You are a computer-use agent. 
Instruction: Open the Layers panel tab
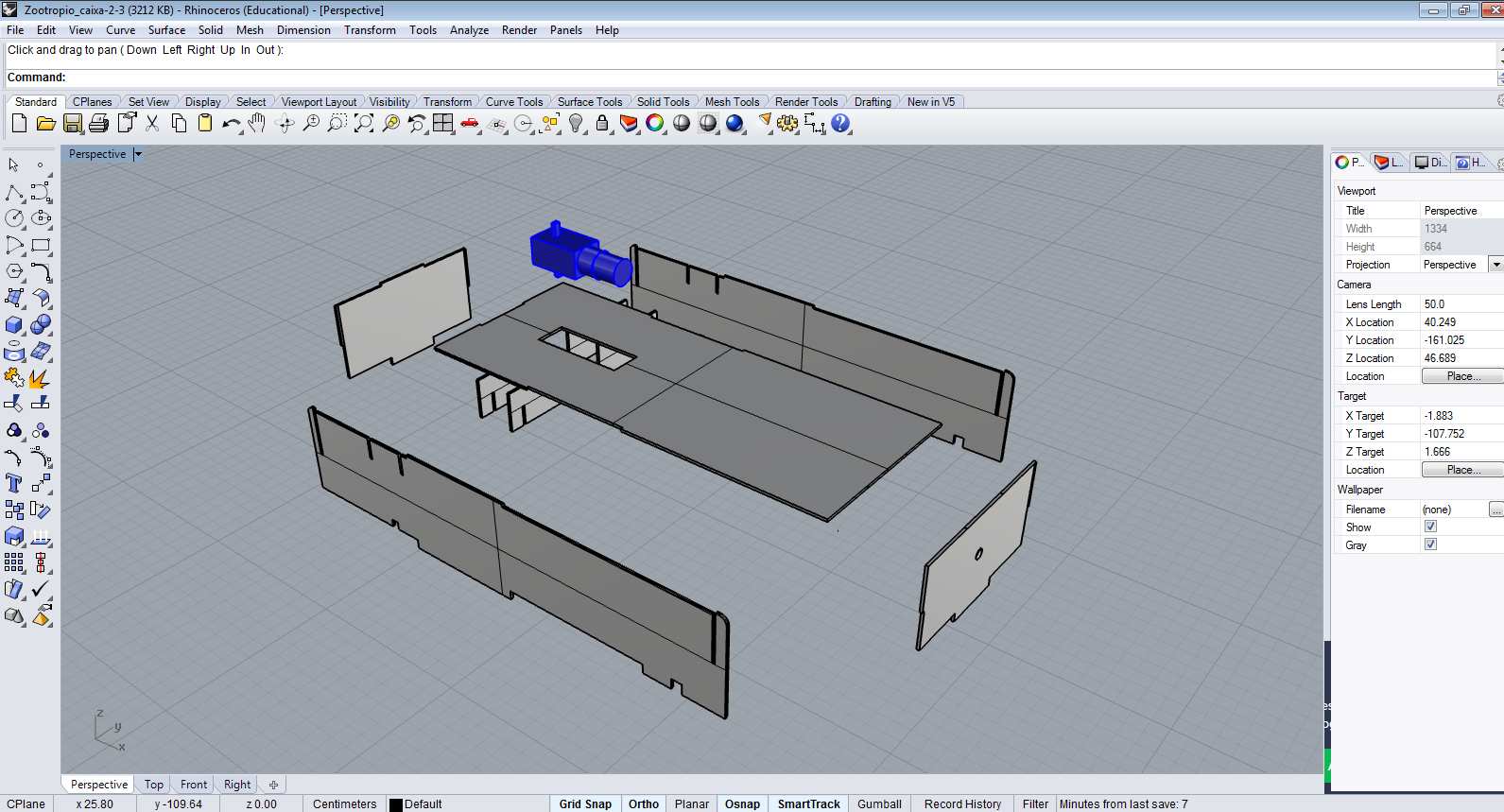click(x=1389, y=163)
